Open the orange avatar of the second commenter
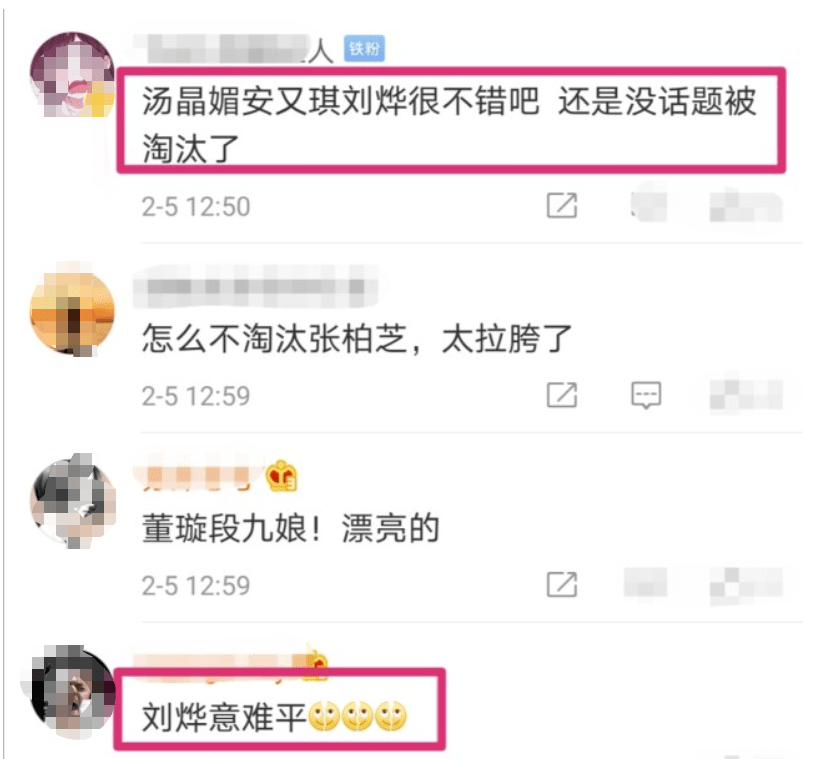The height and width of the screenshot is (759, 819). pos(72,312)
